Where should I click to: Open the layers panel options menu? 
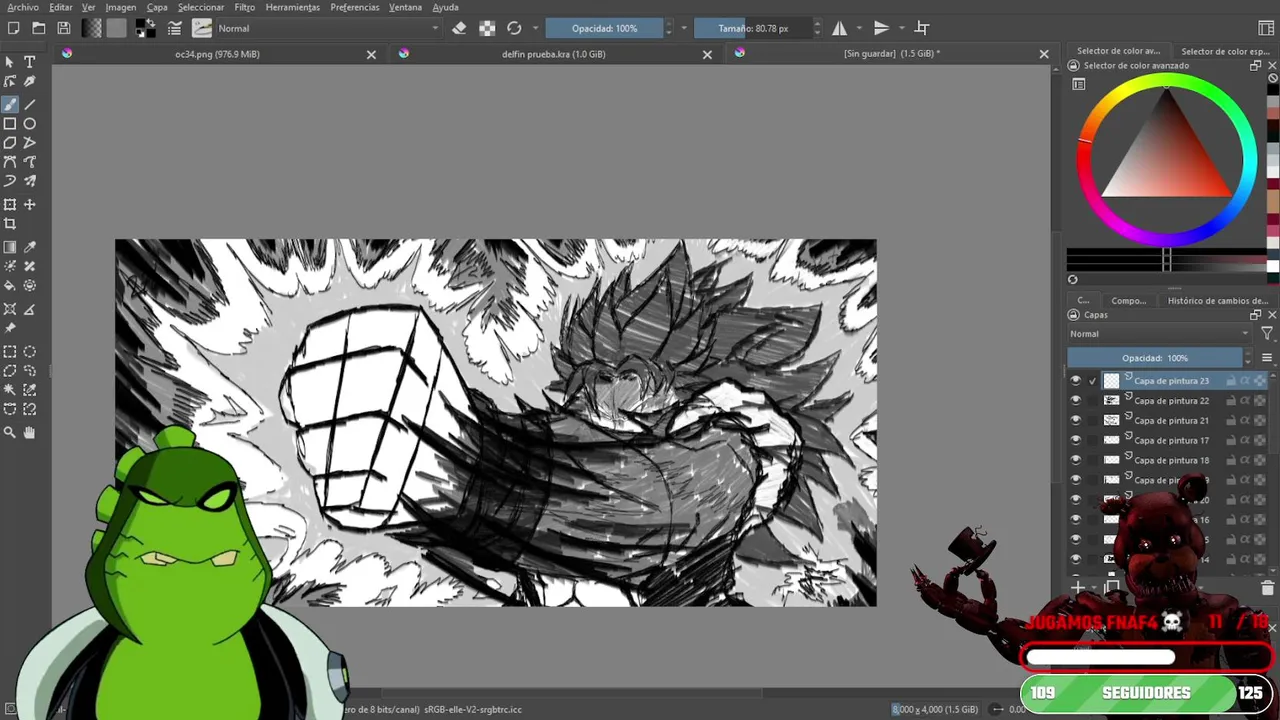point(1267,358)
